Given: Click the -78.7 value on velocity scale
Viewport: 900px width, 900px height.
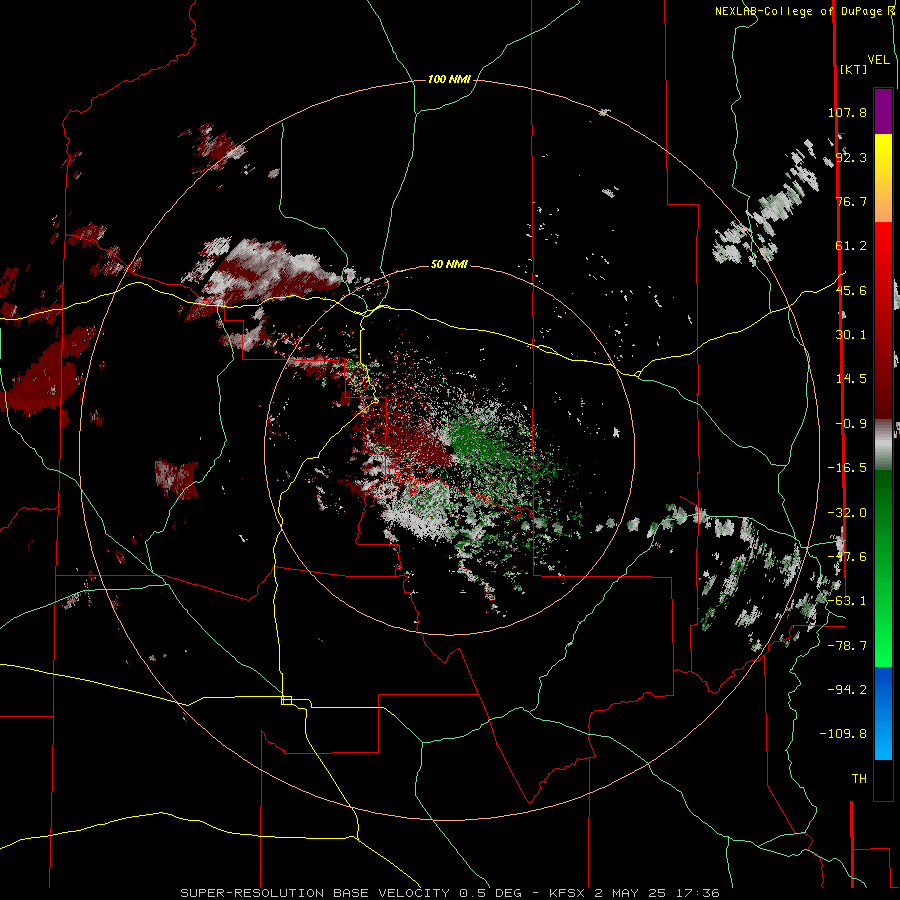Looking at the screenshot, I should [847, 646].
